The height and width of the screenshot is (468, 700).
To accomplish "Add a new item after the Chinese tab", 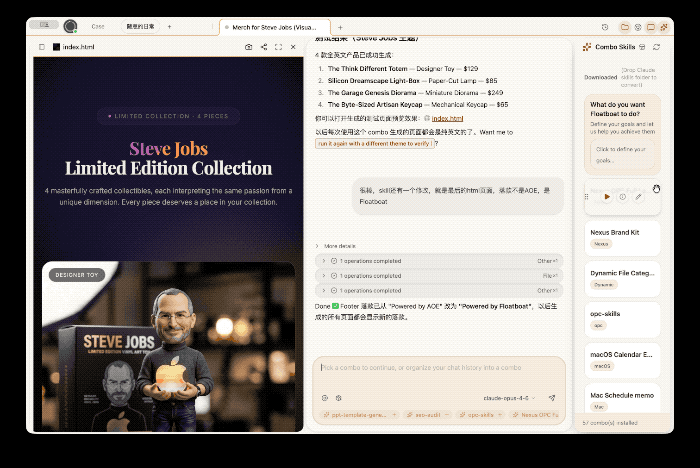I will pyautogui.click(x=169, y=27).
